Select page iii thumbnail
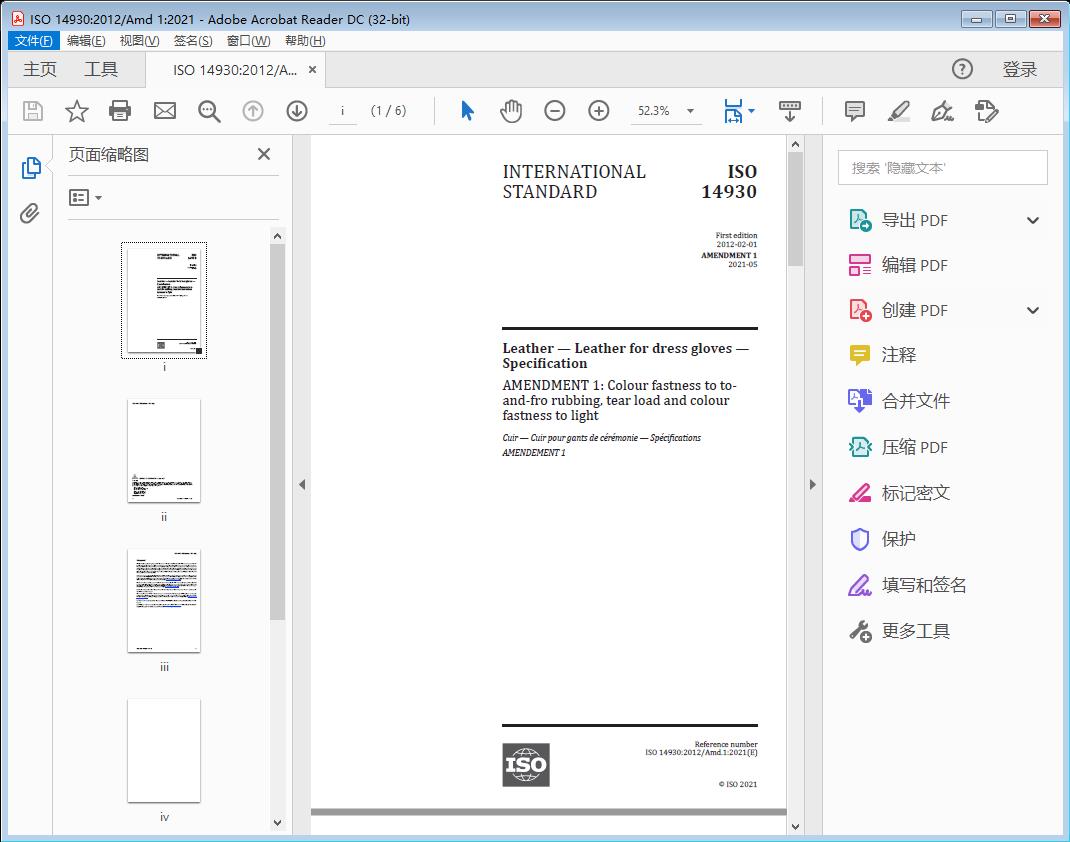This screenshot has width=1070, height=842. (x=164, y=600)
